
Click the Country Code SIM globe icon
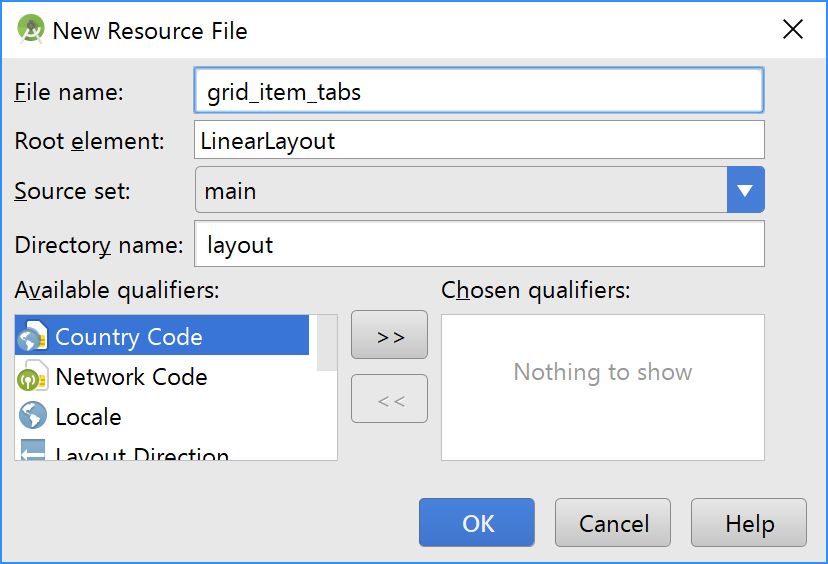[x=33, y=337]
